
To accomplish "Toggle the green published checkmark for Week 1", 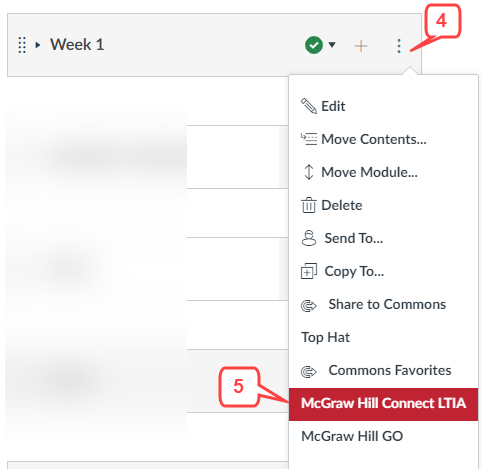I will coord(314,45).
